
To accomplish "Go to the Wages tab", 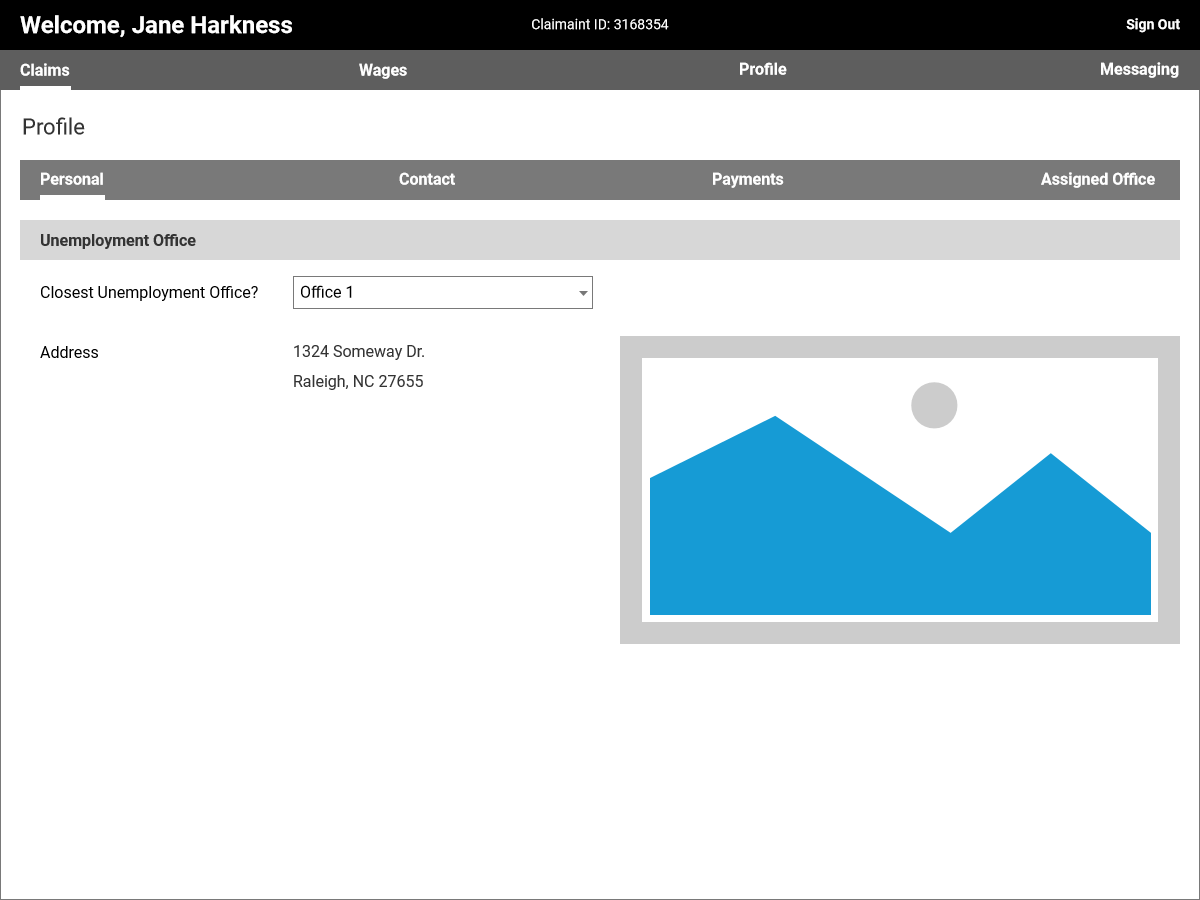I will pos(383,70).
